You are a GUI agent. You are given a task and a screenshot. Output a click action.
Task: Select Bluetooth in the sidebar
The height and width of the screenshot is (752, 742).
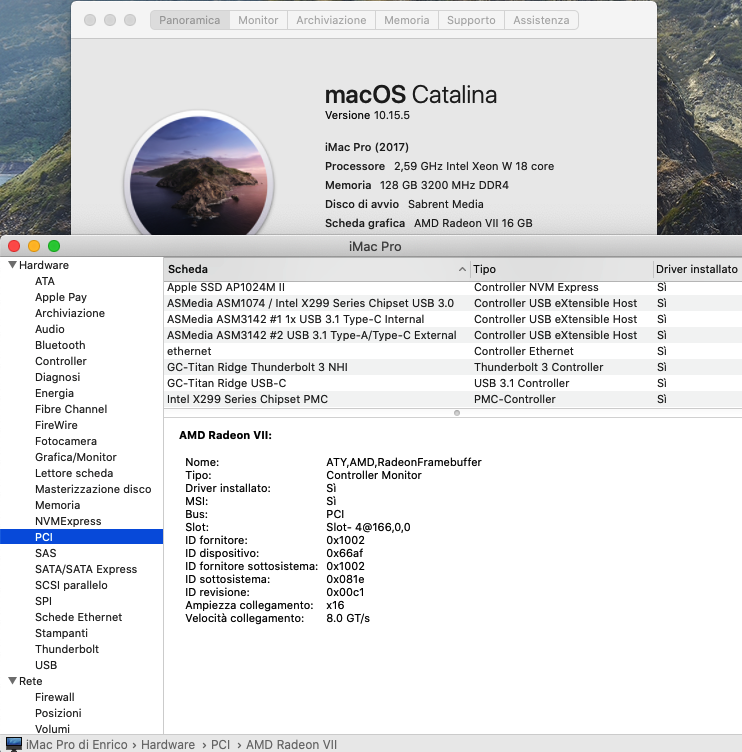(x=60, y=345)
